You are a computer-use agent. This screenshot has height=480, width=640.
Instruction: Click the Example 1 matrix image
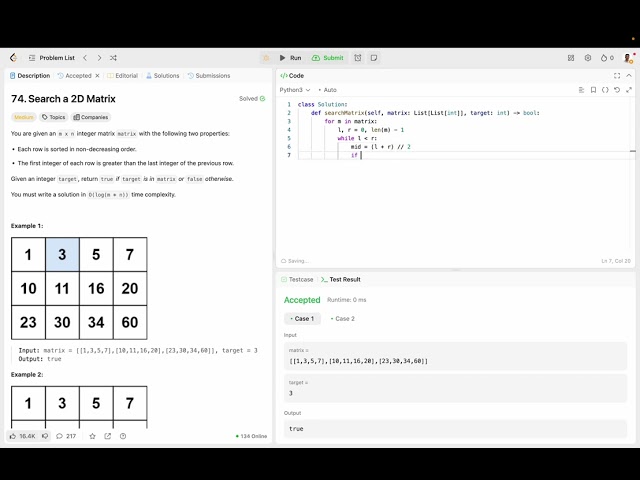79,288
